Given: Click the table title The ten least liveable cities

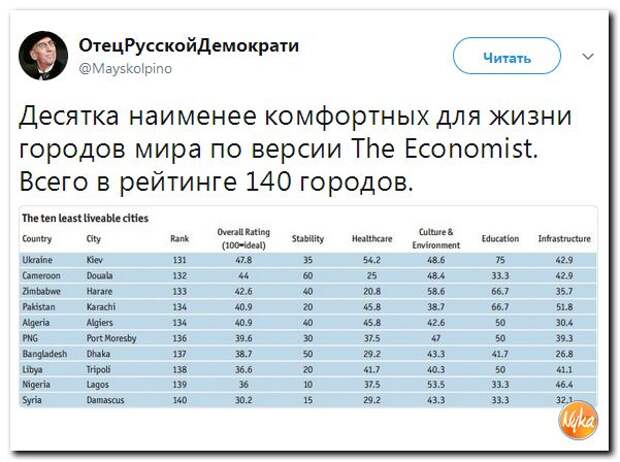Looking at the screenshot, I should (x=85, y=218).
